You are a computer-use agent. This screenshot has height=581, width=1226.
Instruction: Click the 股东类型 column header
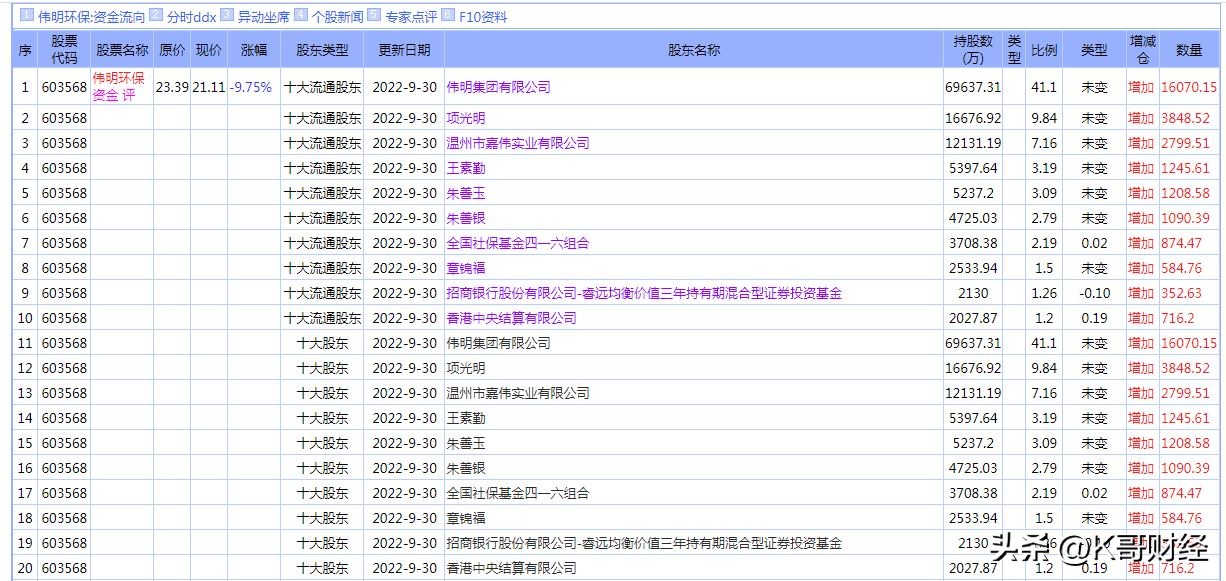click(322, 49)
